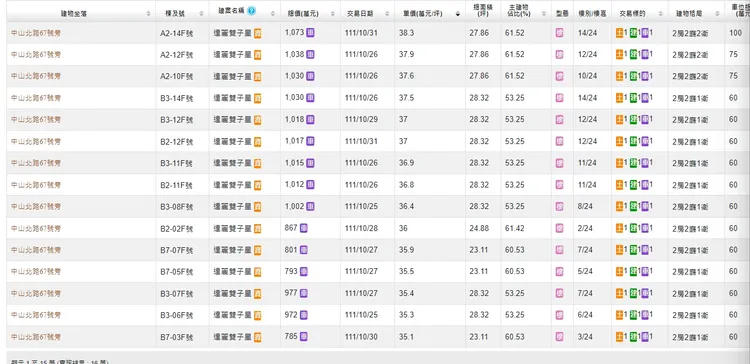Image resolution: width=750 pixels, height=364 pixels.
Task: Click the pink type icon in row B2-11F號
Action: (559, 185)
